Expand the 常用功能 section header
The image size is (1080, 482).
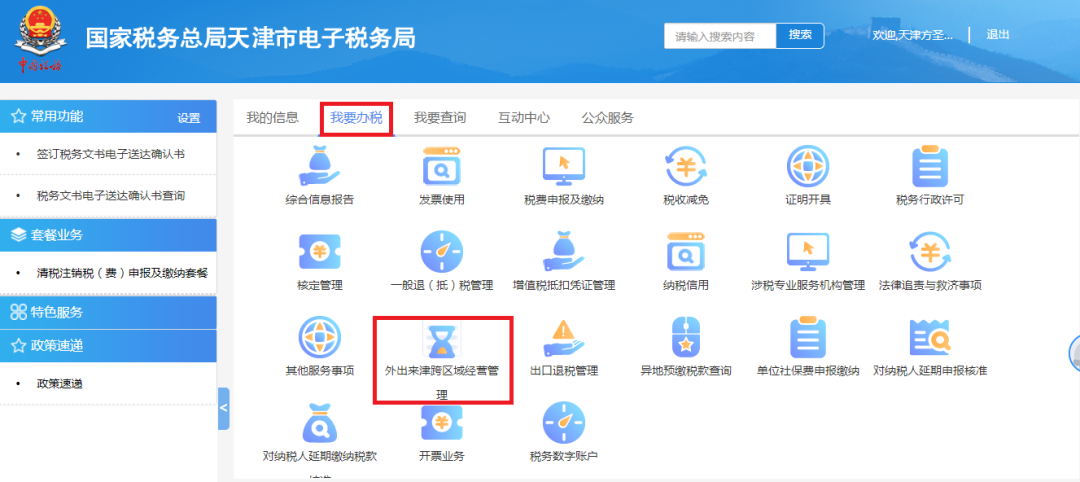pos(108,116)
